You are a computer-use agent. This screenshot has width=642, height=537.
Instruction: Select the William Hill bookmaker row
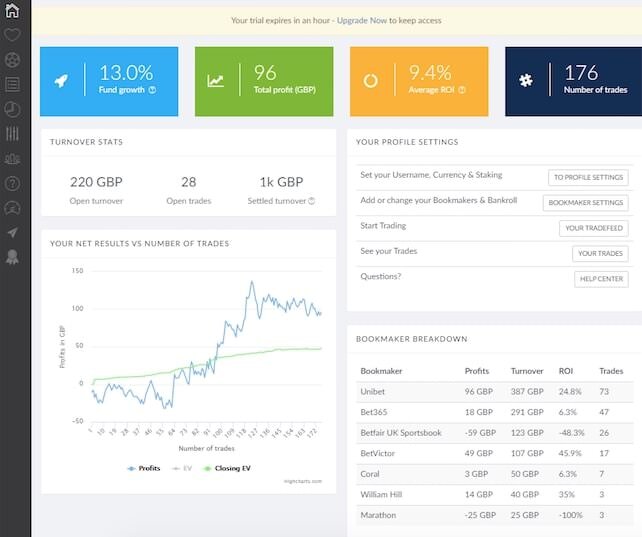[495, 494]
